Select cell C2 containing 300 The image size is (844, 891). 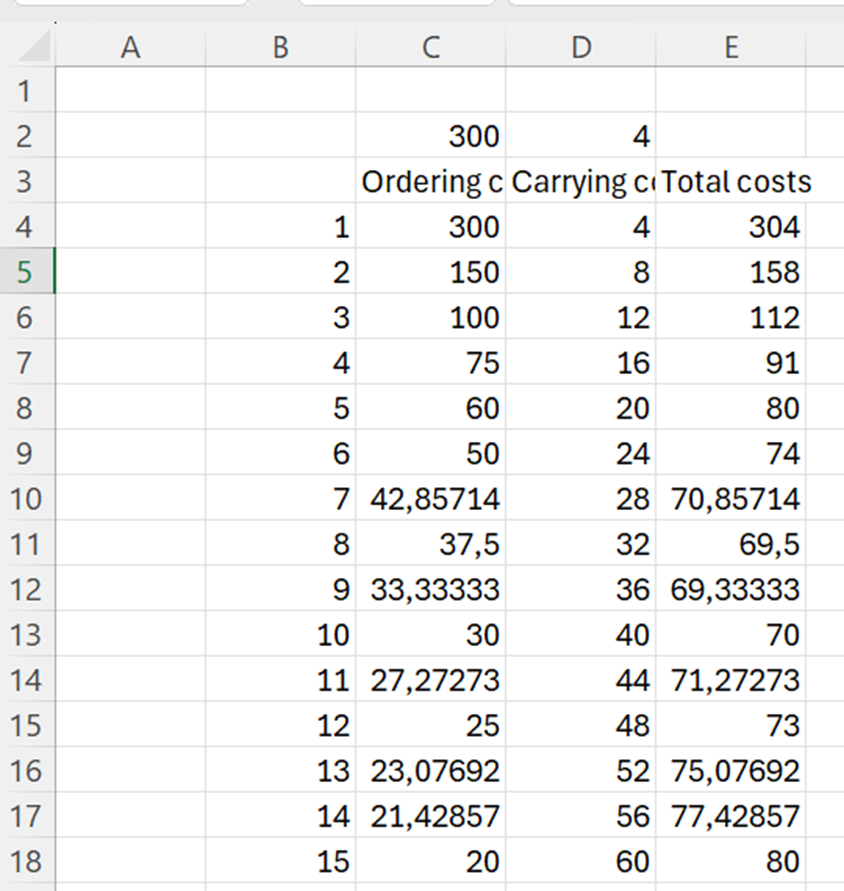coord(430,136)
